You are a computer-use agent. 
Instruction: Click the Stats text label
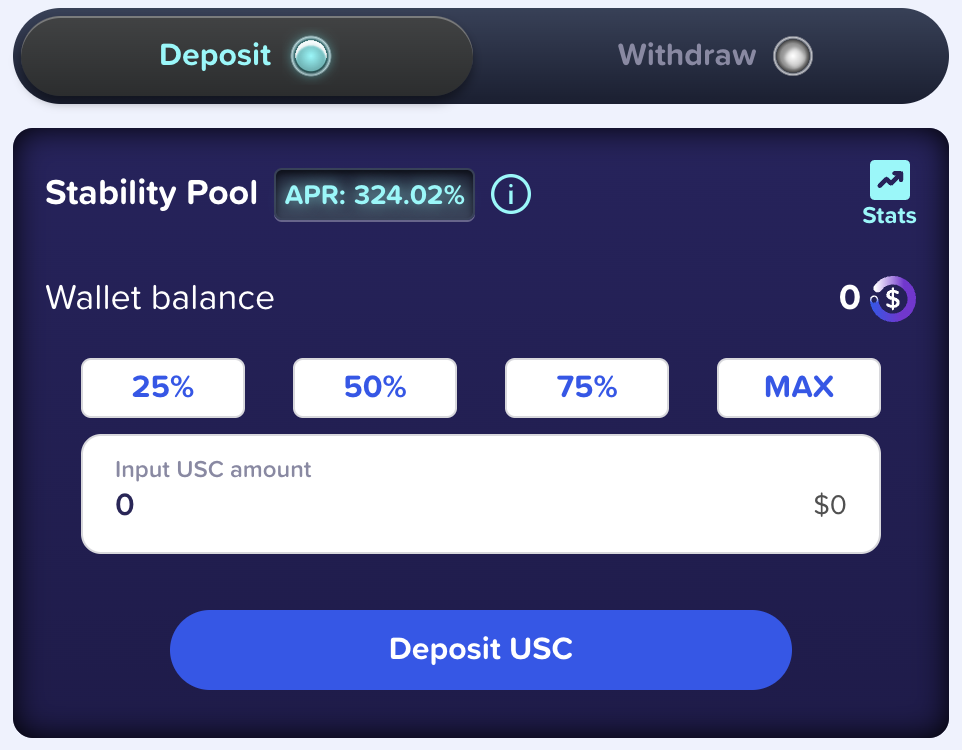(889, 216)
